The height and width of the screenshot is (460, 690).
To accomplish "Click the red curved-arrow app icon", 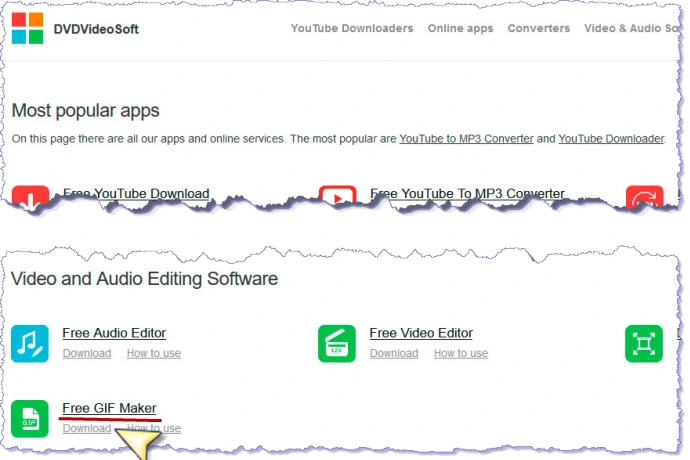I will [644, 196].
